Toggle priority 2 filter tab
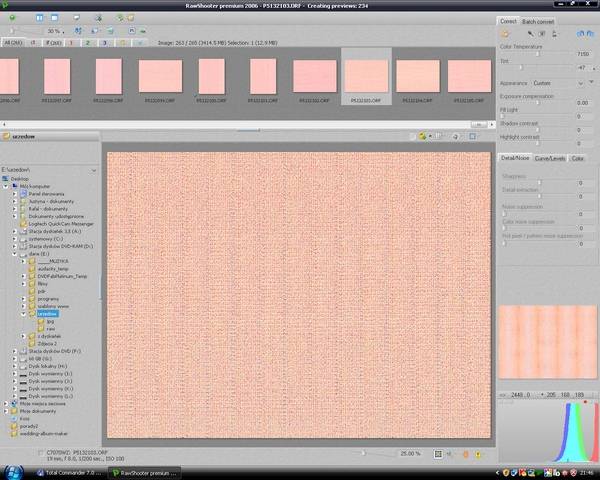600x480 pixels. [x=89, y=43]
